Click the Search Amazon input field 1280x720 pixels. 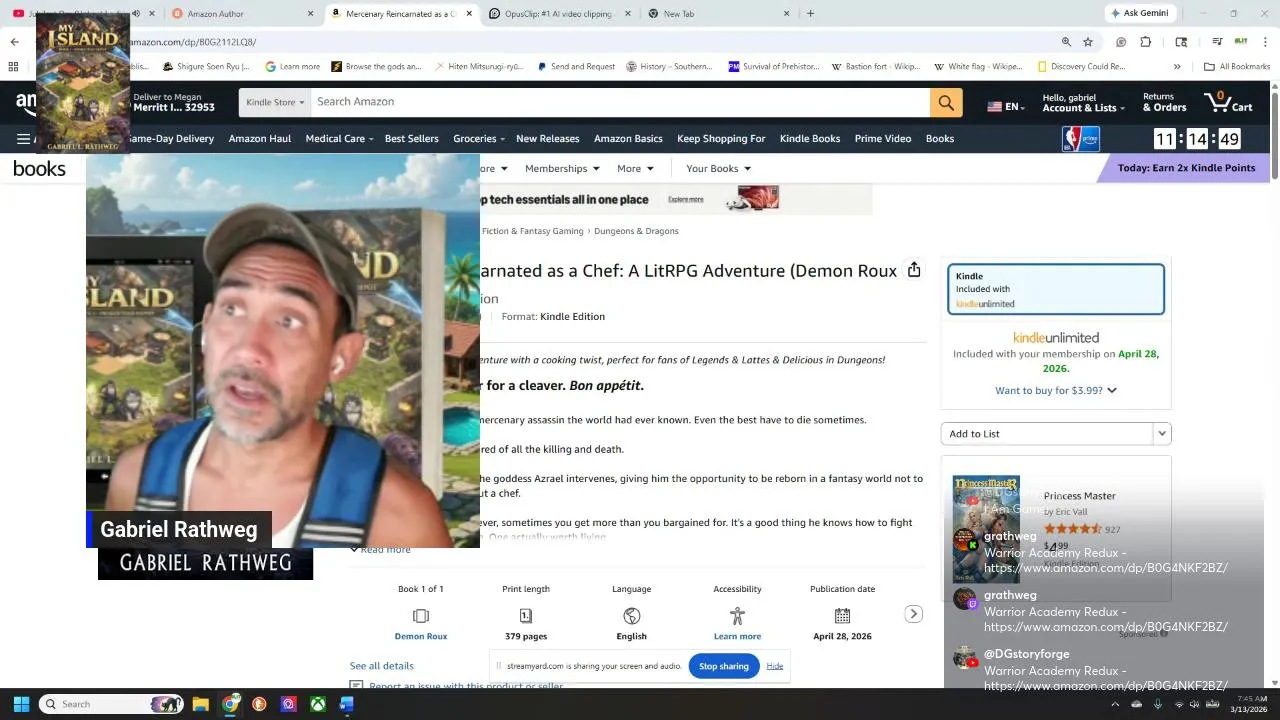(x=620, y=102)
